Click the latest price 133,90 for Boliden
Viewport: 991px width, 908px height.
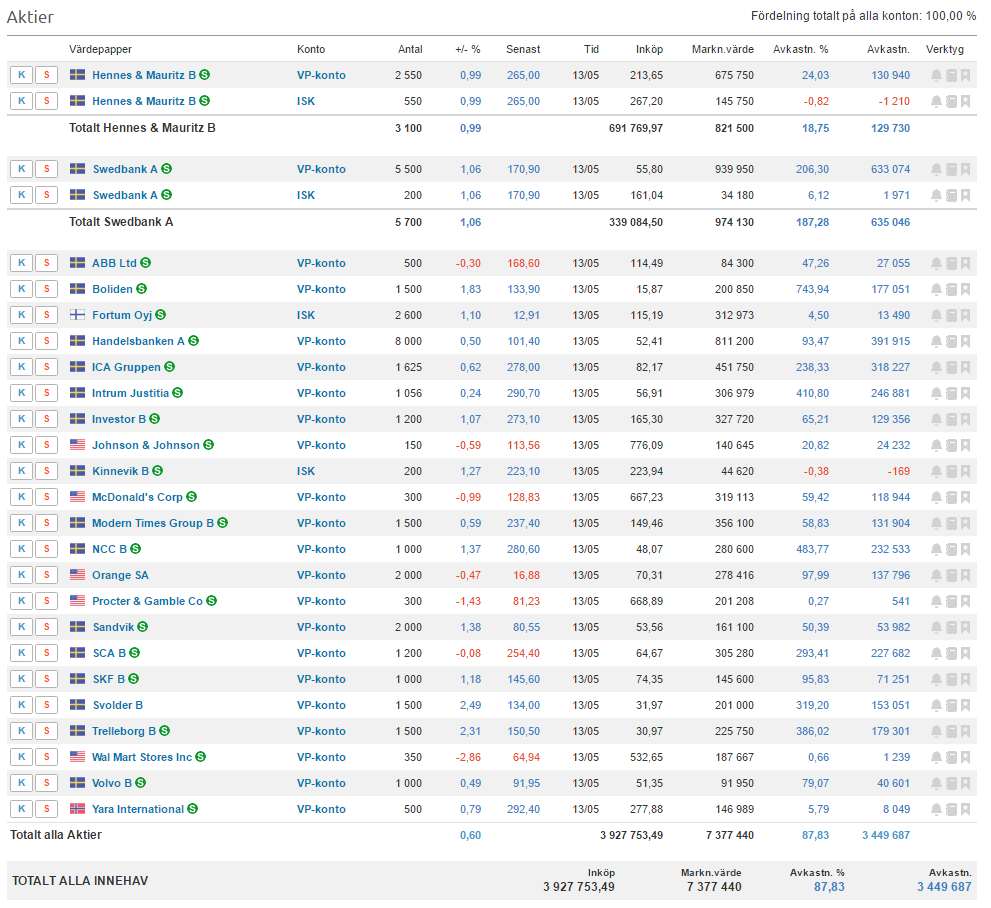tap(523, 289)
